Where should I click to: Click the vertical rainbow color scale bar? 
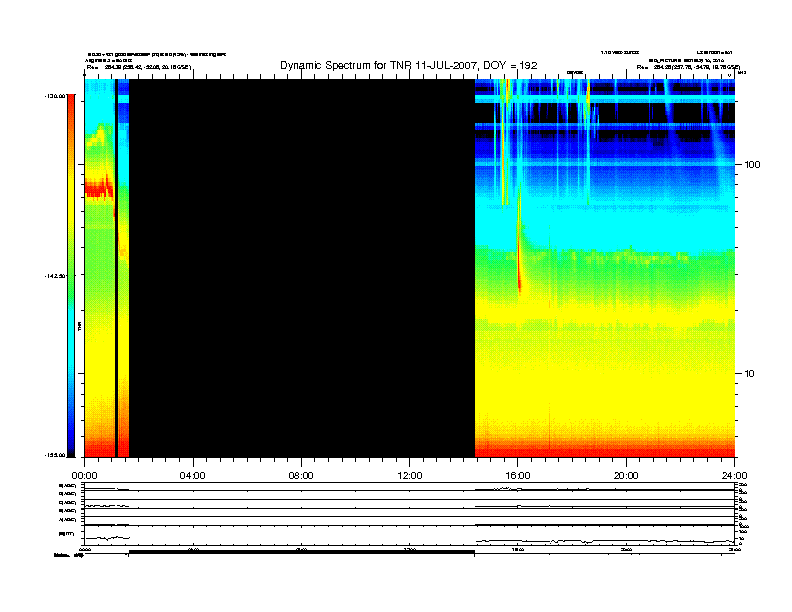click(x=71, y=275)
